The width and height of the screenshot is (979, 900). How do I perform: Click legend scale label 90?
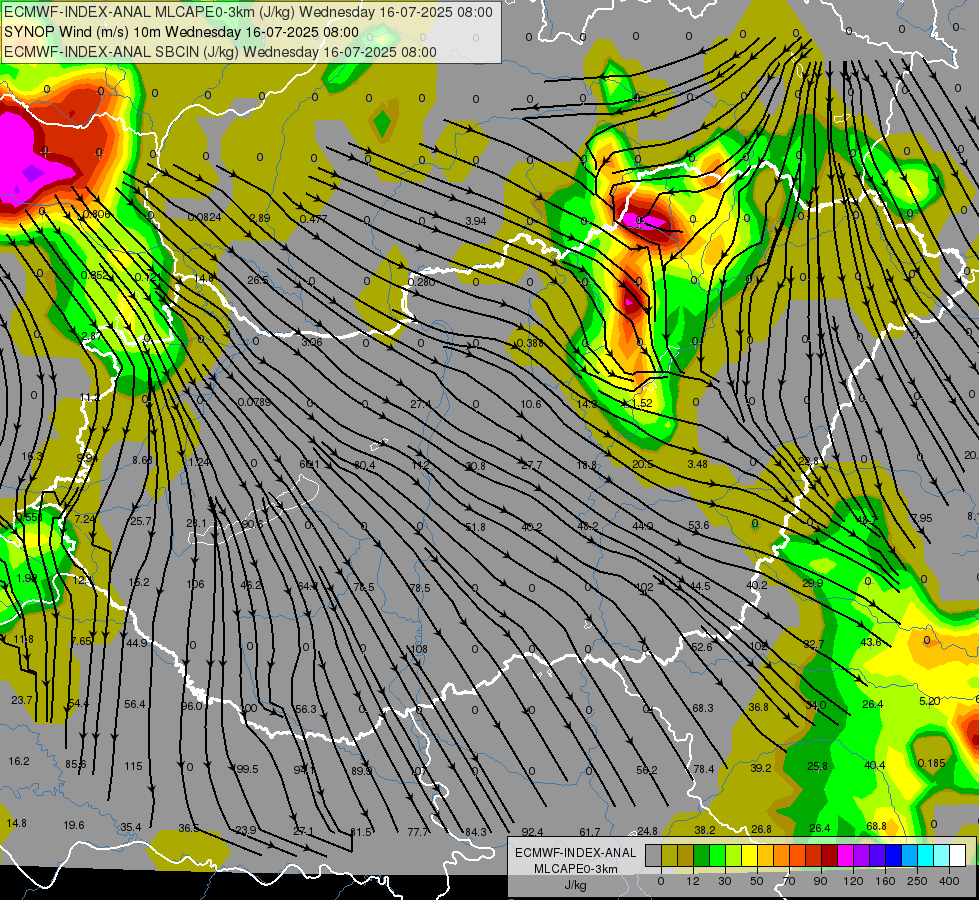820,881
